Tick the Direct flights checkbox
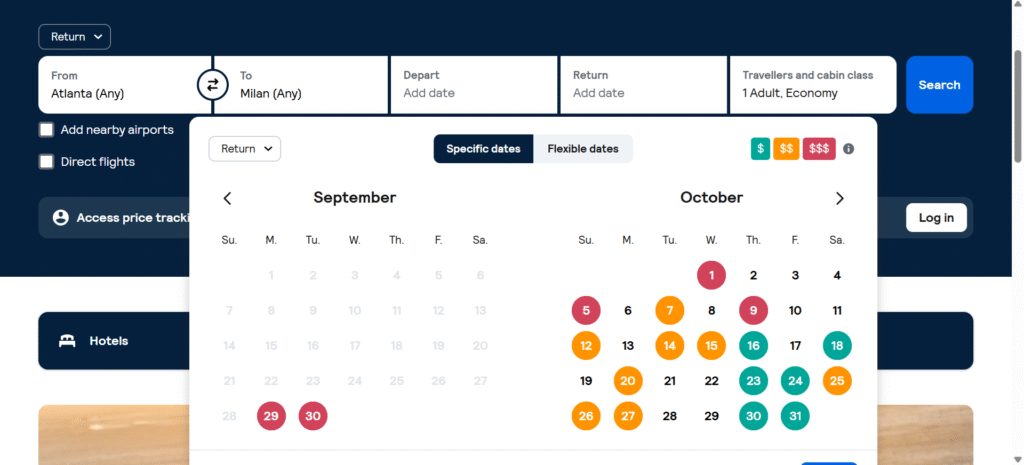Screen dimensions: 1024x465 point(46,162)
